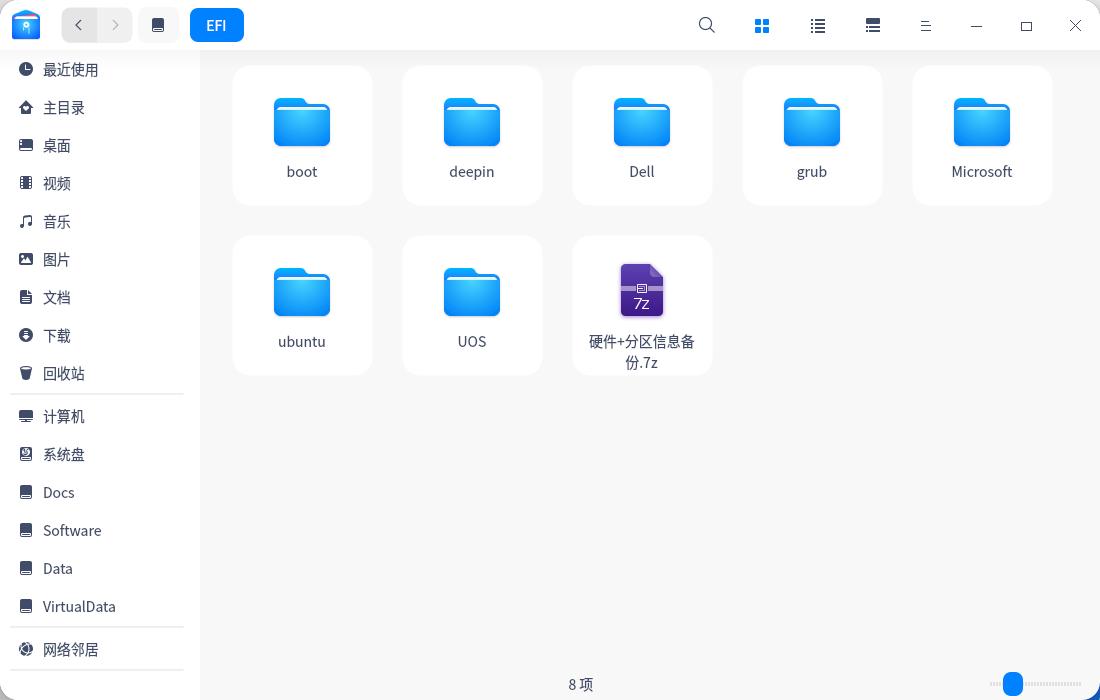Viewport: 1100px width, 700px height.
Task: Switch to icon view mode
Action: 762,25
